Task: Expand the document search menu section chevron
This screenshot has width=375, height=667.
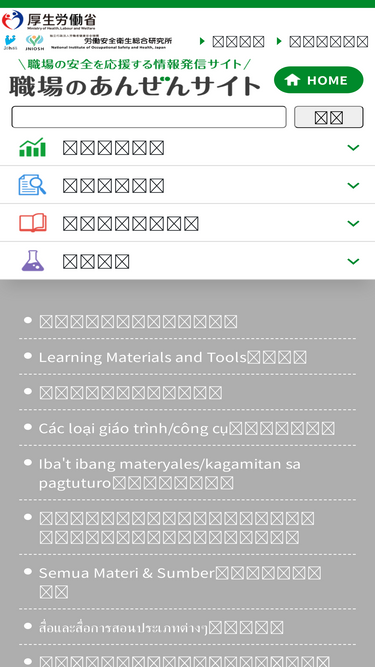Action: point(353,185)
